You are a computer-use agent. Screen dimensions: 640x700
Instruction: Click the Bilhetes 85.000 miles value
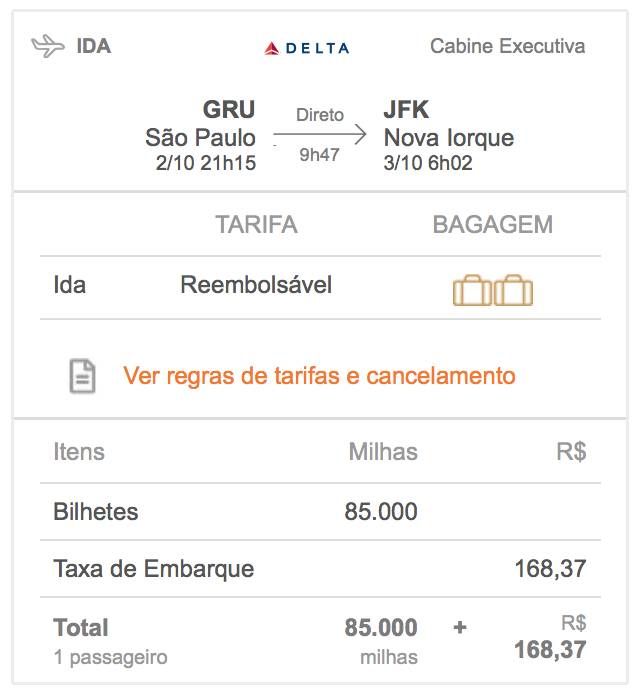click(381, 512)
